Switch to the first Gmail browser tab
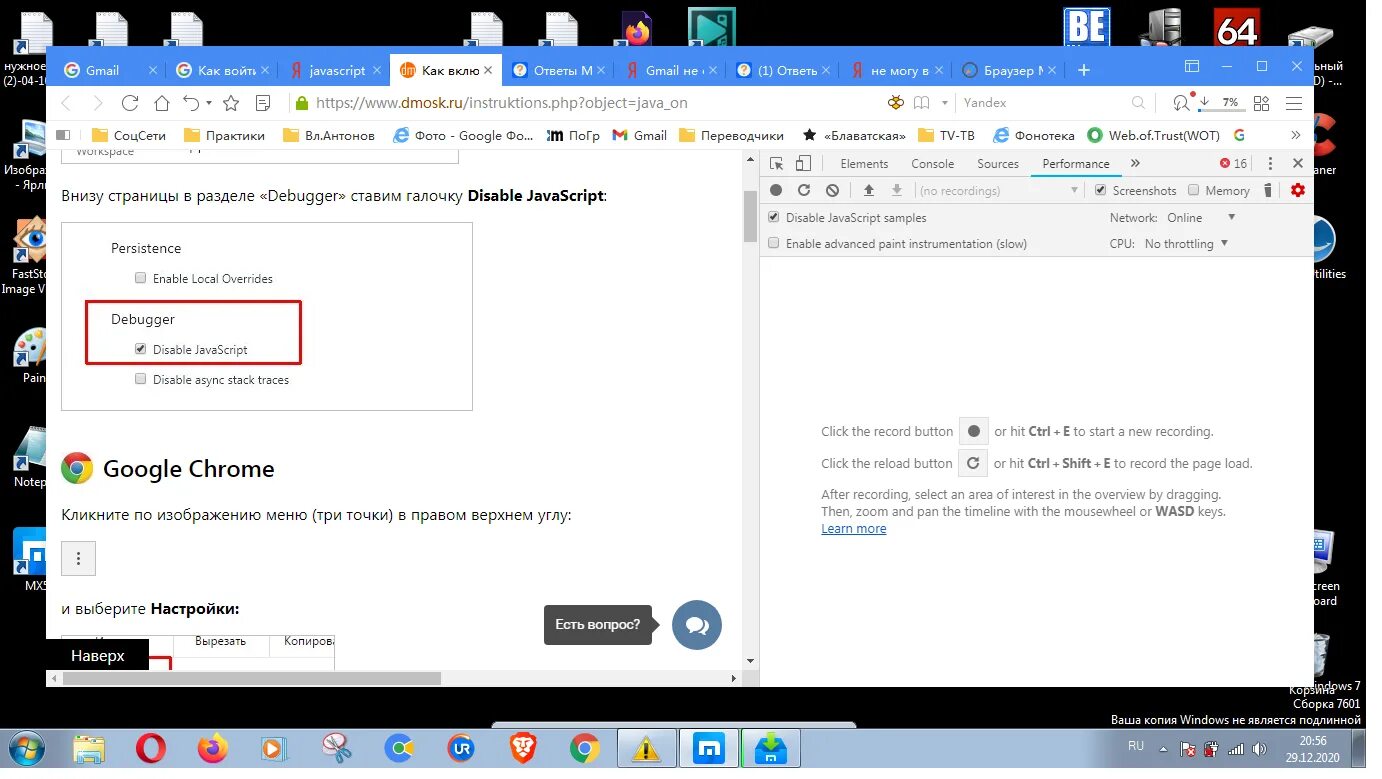Screen dimensions: 1382x779 coord(108,70)
